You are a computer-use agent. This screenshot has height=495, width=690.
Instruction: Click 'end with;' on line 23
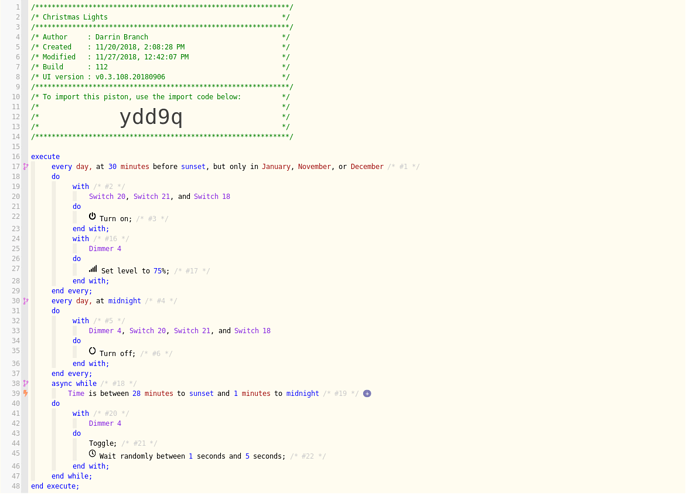coord(91,229)
